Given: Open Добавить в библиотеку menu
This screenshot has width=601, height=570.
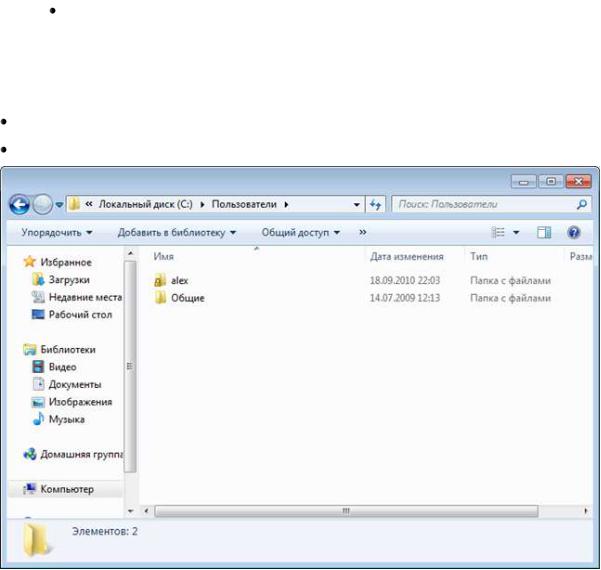Looking at the screenshot, I should (x=177, y=233).
